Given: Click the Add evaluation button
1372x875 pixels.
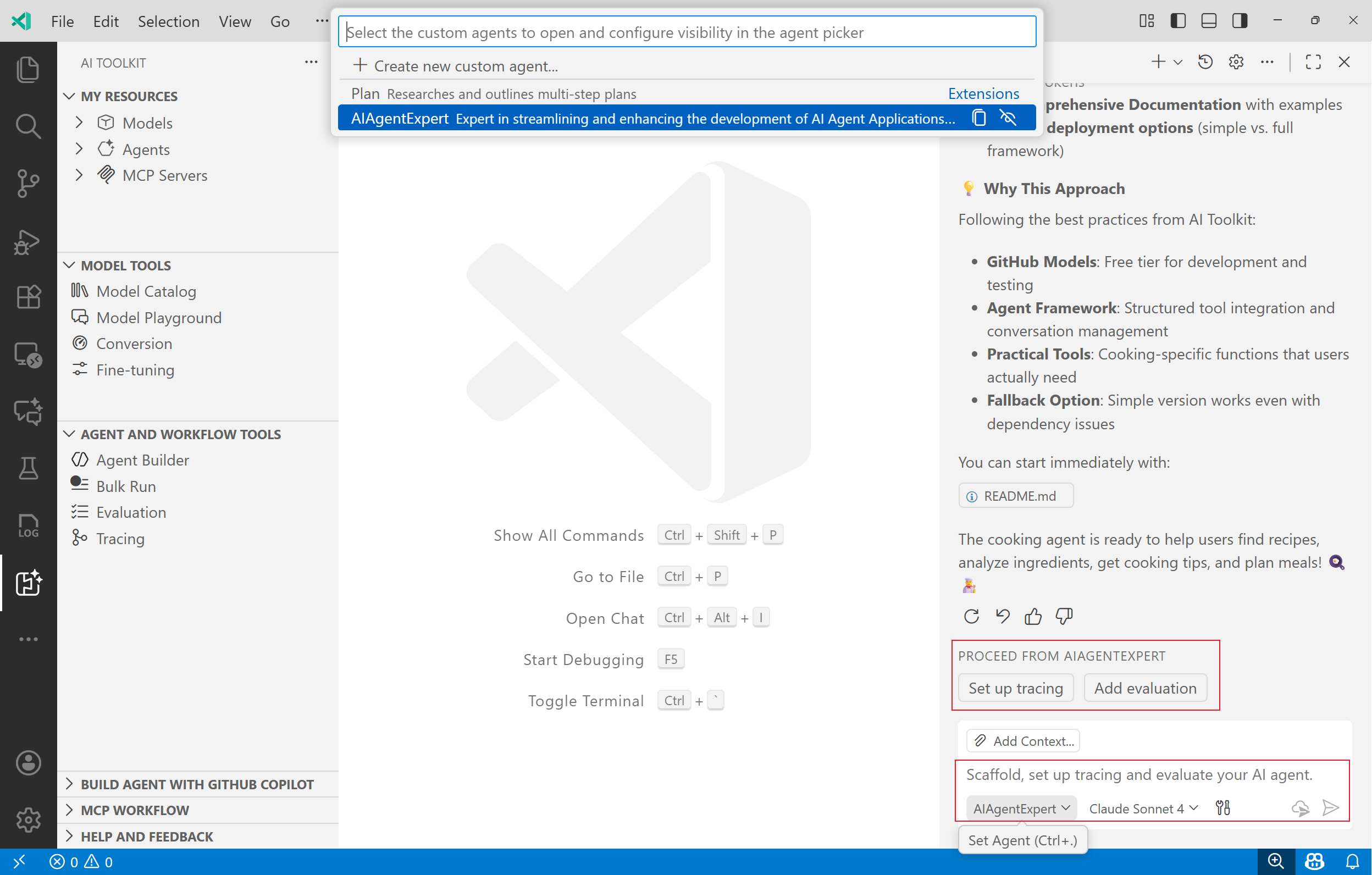Looking at the screenshot, I should point(1144,688).
